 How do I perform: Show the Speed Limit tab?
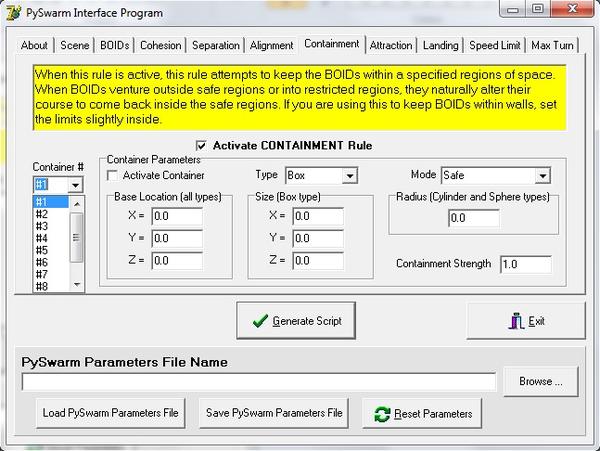(495, 46)
